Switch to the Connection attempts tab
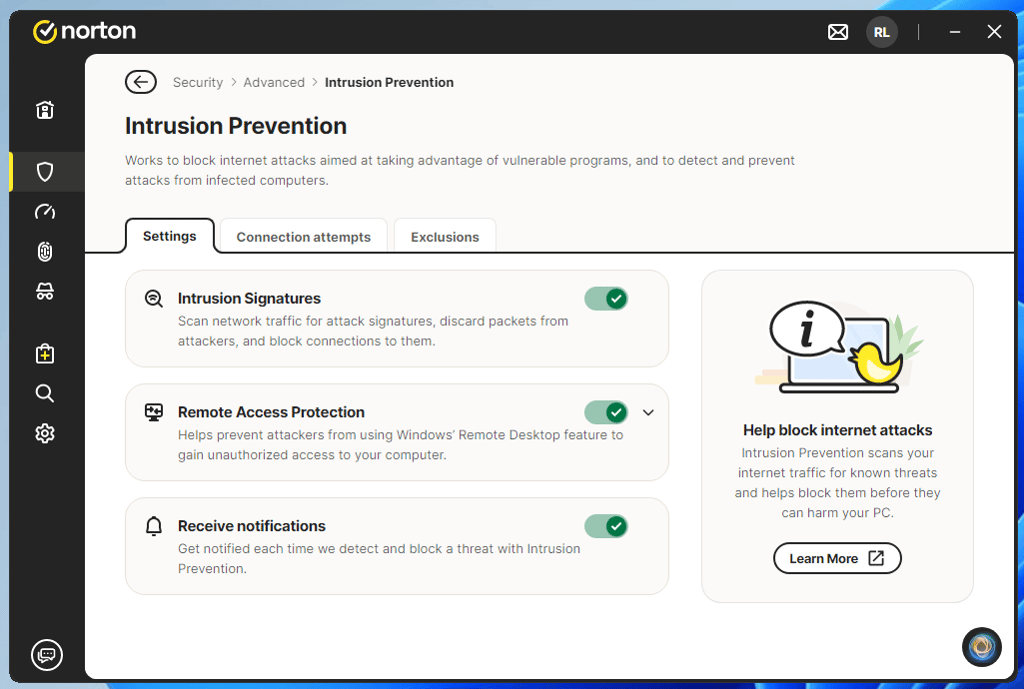1024x689 pixels. click(x=304, y=236)
